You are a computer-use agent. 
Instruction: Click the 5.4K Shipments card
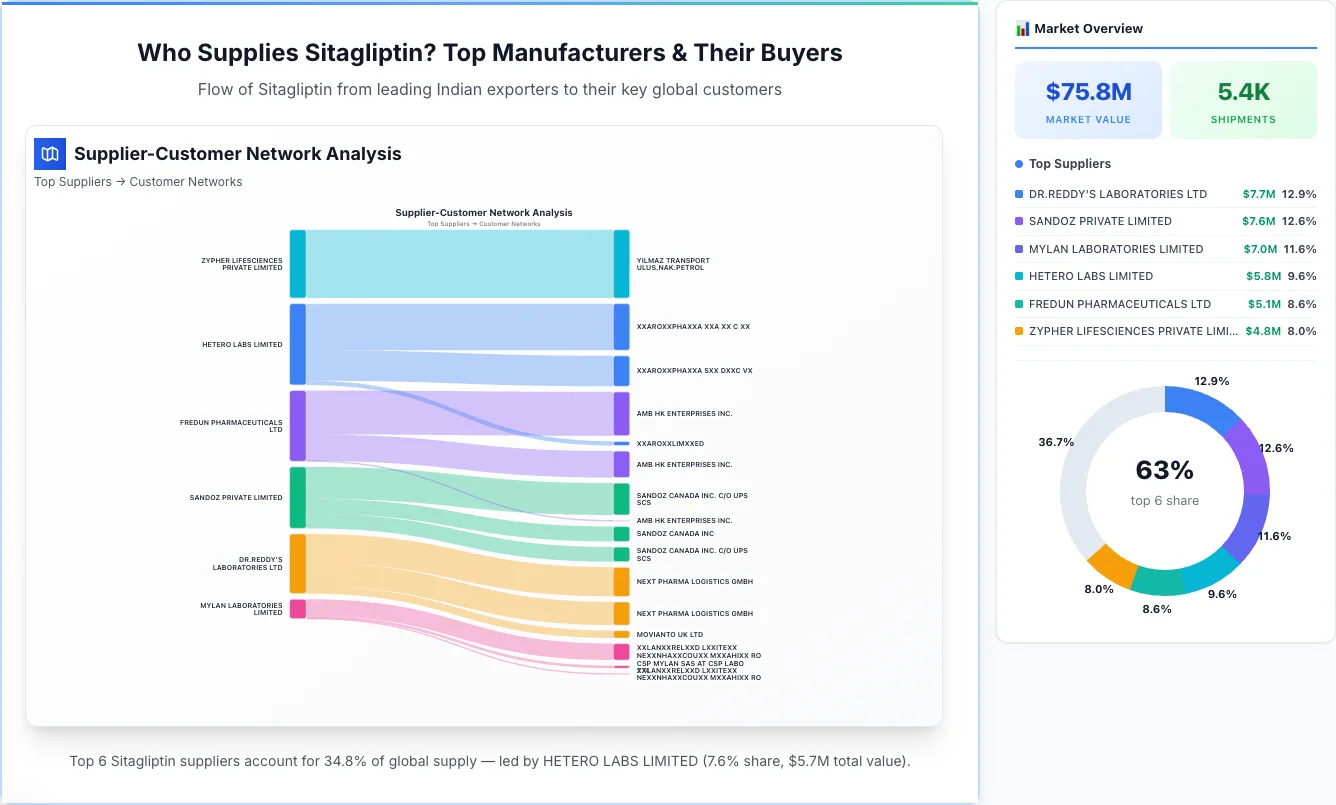tap(1243, 99)
